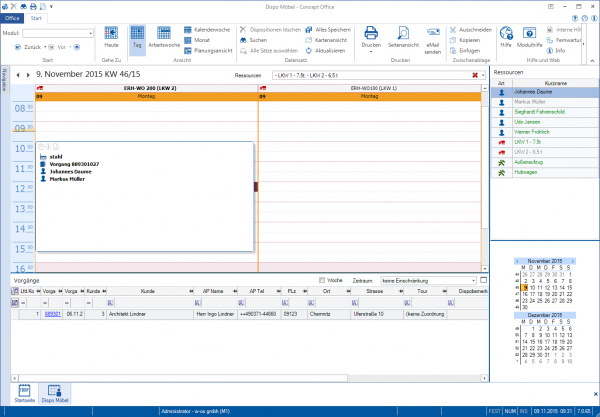Select the Start ribbon tab
The height and width of the screenshot is (417, 600).
coord(37,18)
